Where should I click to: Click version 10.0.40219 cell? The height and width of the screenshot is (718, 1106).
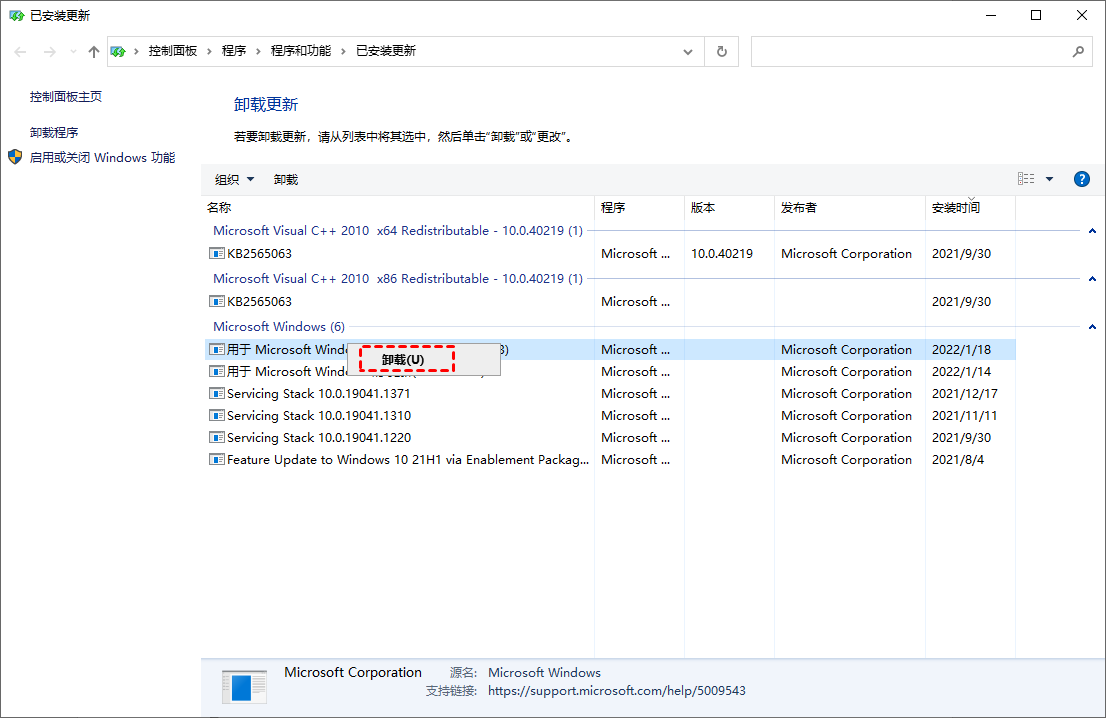coord(722,253)
